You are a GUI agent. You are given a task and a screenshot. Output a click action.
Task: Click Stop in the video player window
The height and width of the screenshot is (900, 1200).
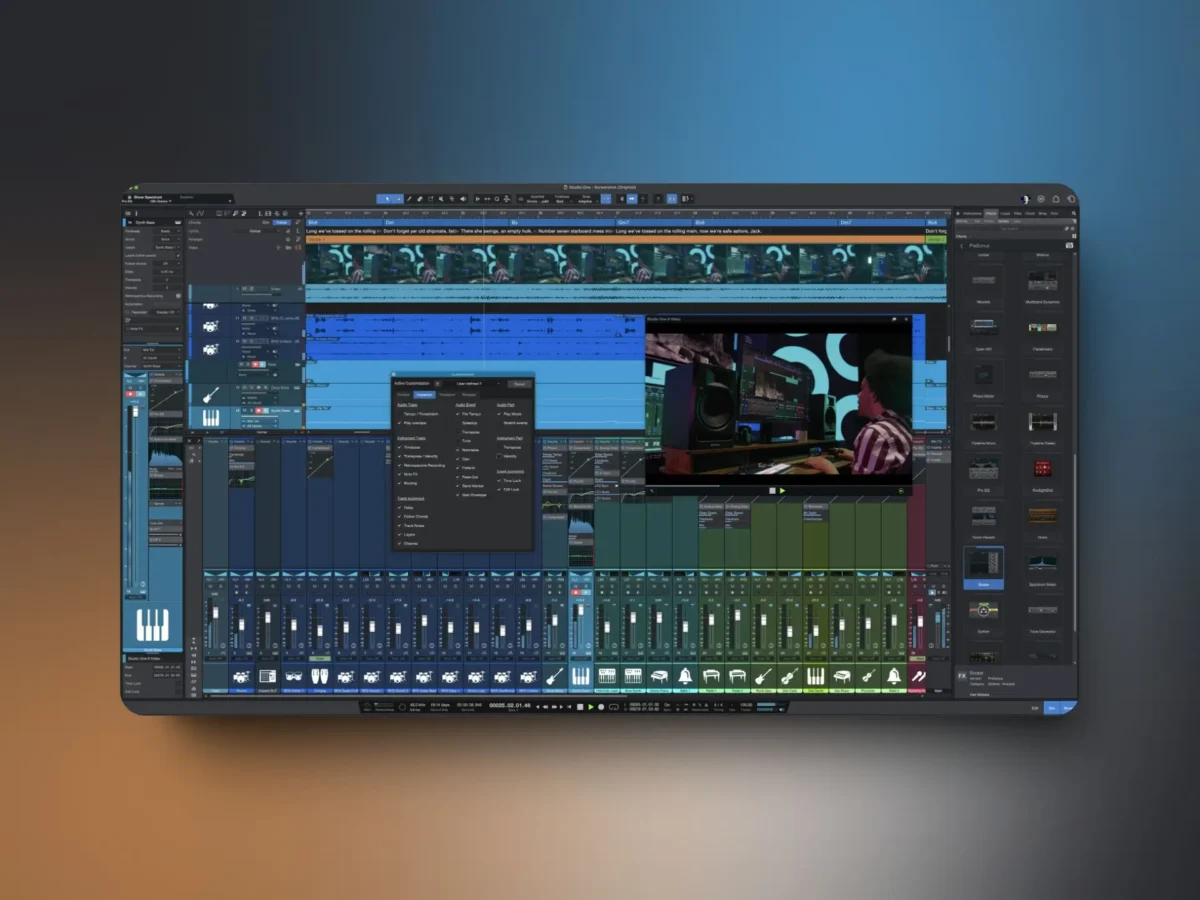[771, 490]
